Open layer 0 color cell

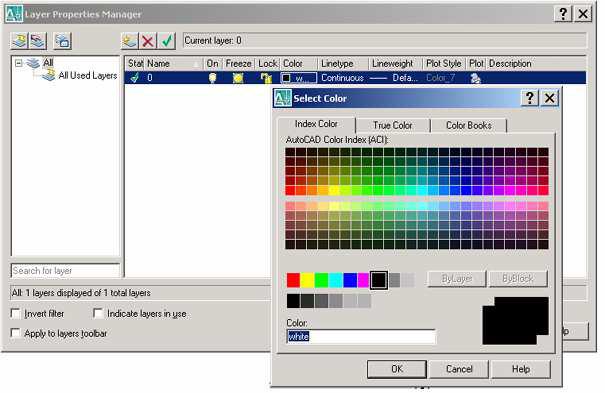(x=298, y=78)
